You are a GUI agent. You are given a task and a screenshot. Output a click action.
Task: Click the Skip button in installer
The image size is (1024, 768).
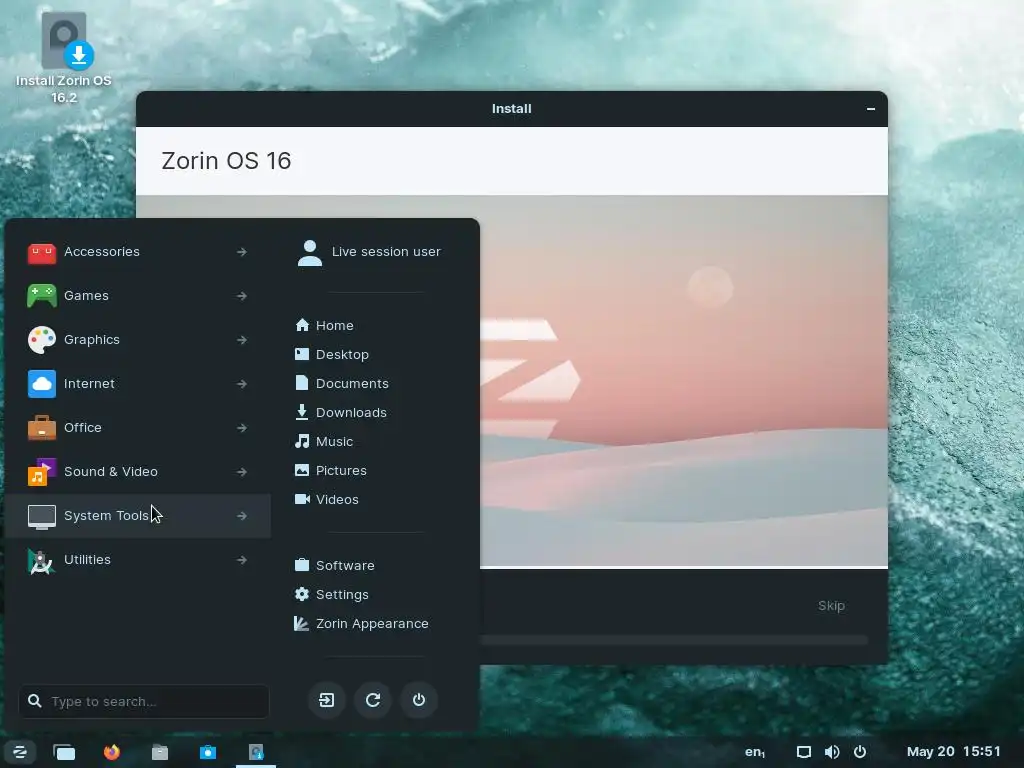831,606
